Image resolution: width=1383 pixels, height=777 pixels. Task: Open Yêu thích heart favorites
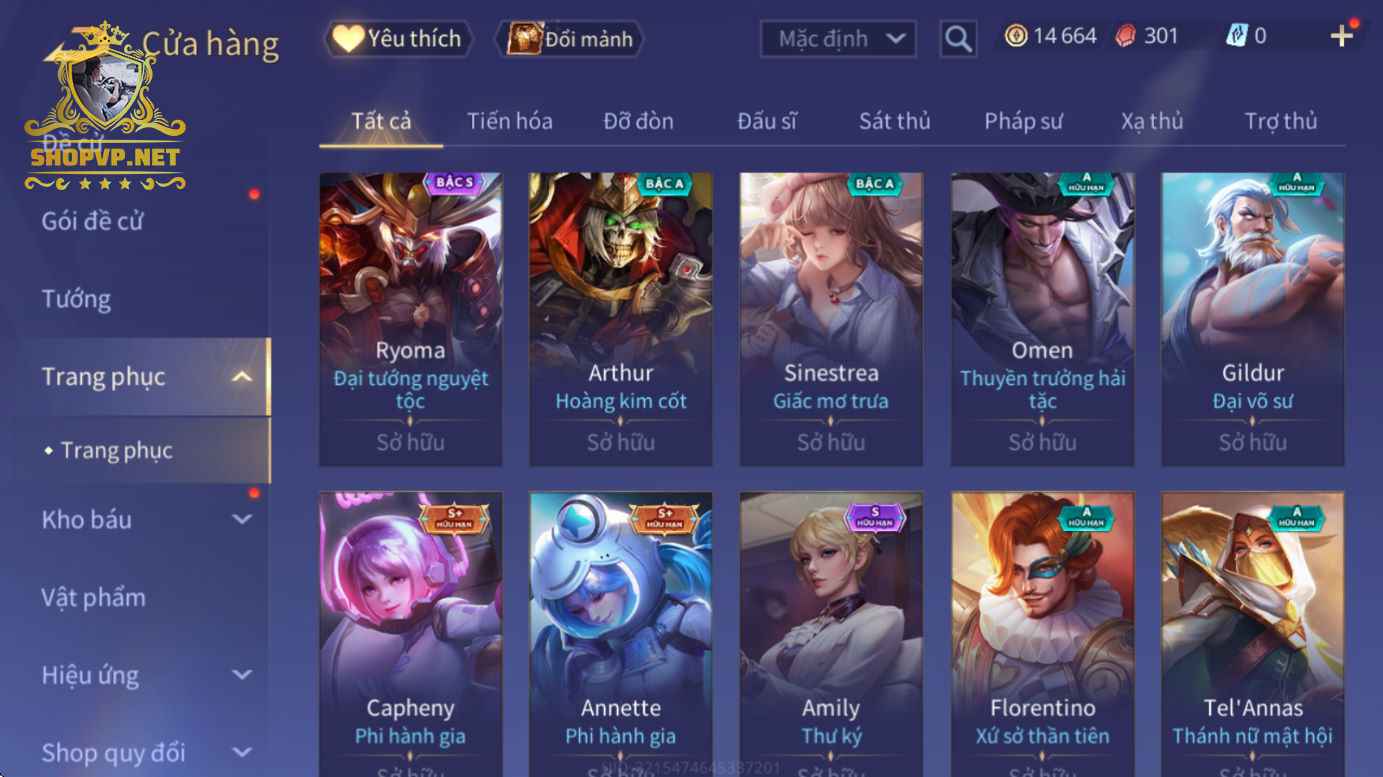pos(398,39)
